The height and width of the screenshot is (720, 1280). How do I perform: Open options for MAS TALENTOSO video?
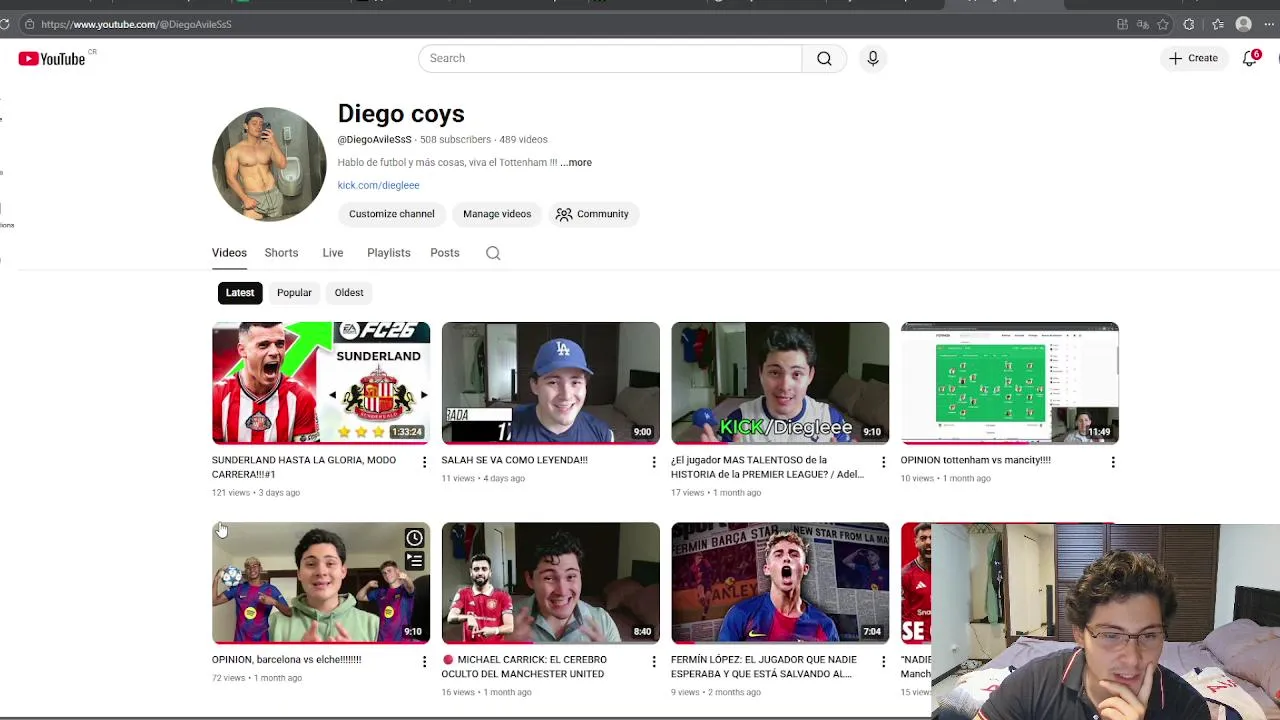883,462
